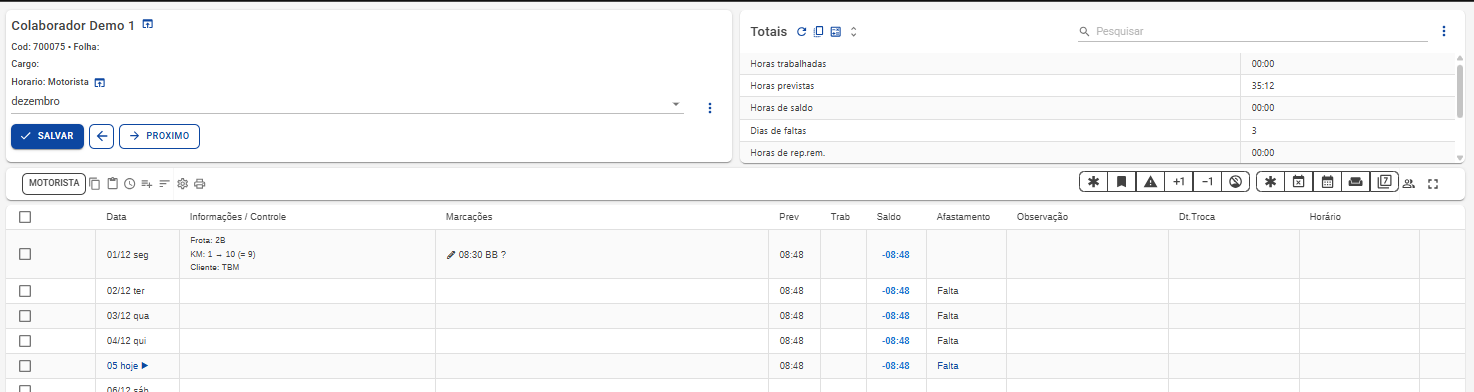Image resolution: width=1474 pixels, height=392 pixels.
Task: Click the warning triangle icon button
Action: pyautogui.click(x=1150, y=182)
